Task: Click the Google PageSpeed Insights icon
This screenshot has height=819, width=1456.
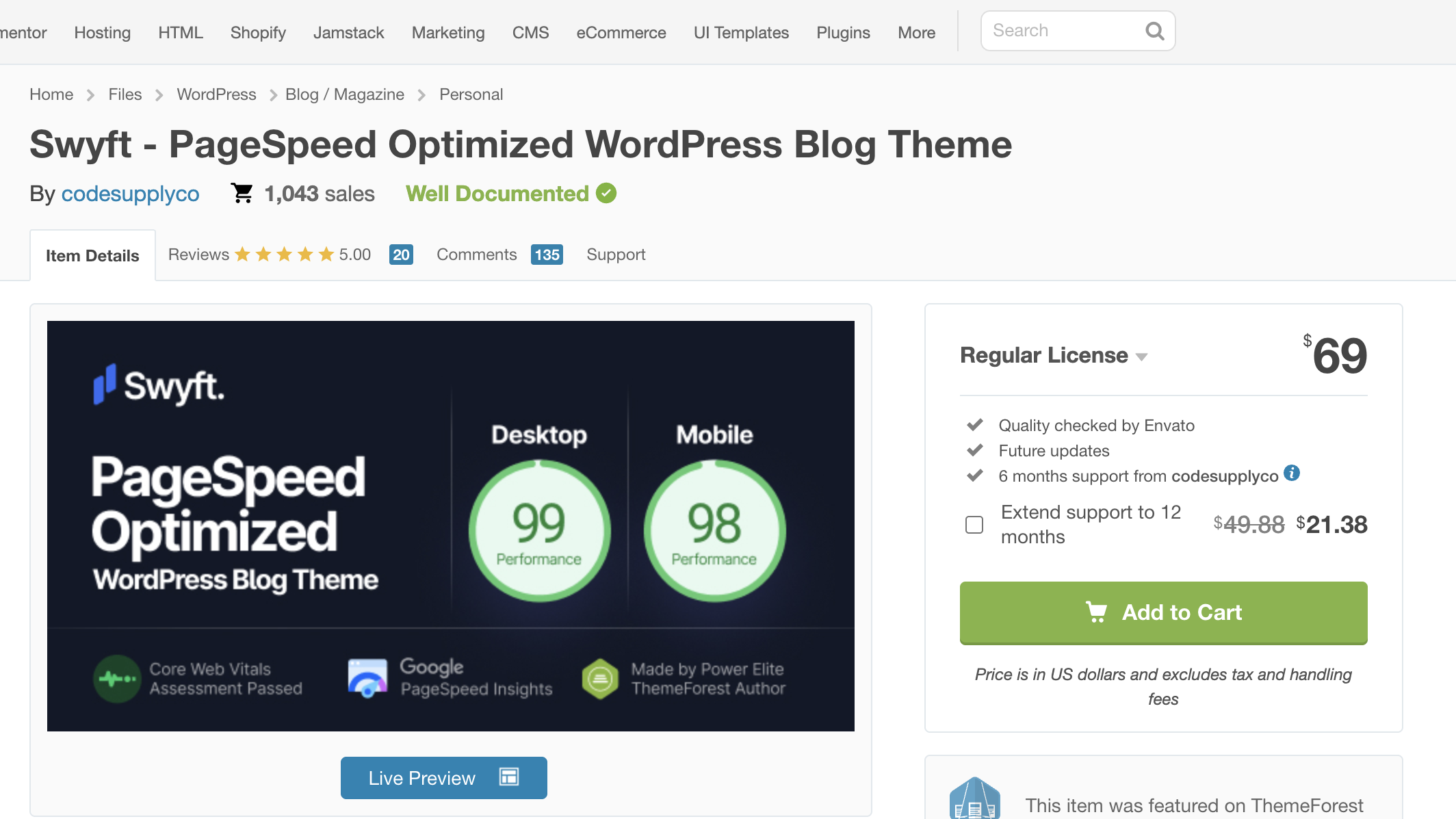Action: [x=367, y=678]
